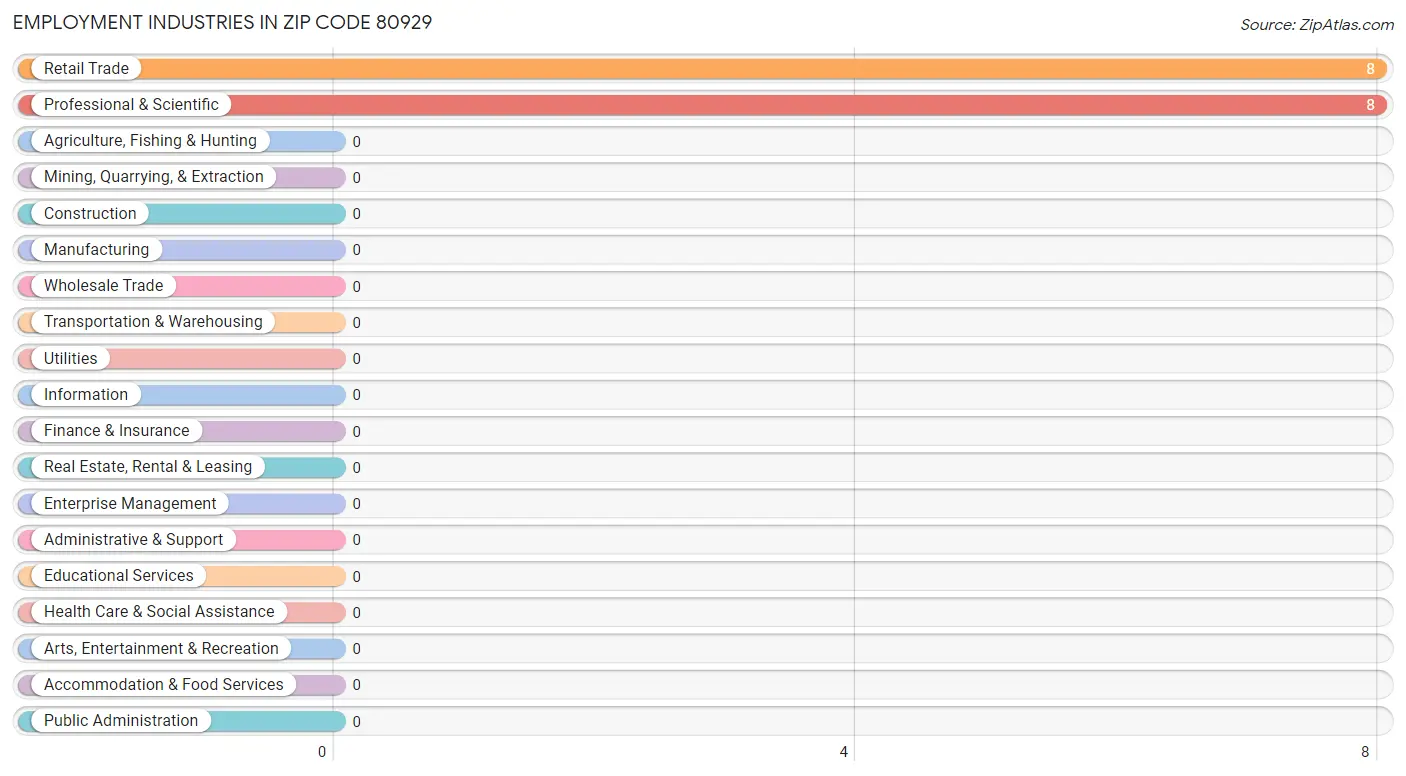Click the axis tick label 4
Viewport: 1406px width, 776px height.
point(844,752)
